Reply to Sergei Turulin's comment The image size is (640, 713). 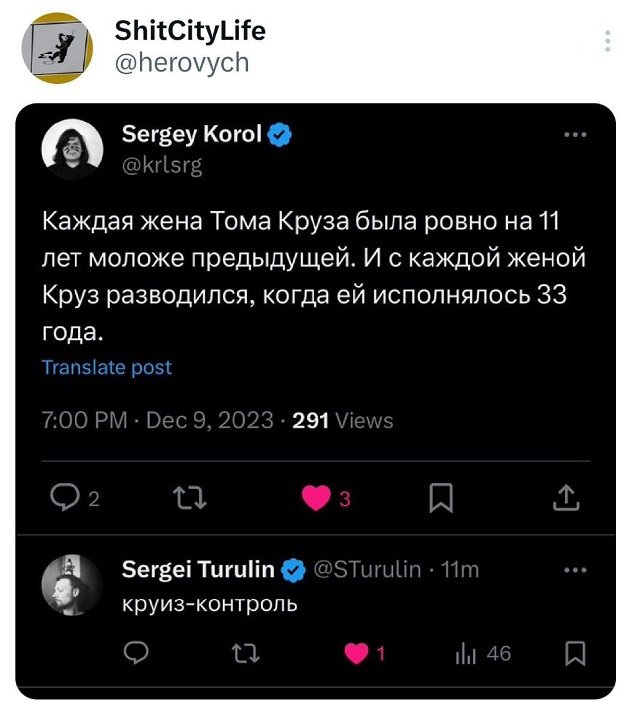[x=138, y=654]
